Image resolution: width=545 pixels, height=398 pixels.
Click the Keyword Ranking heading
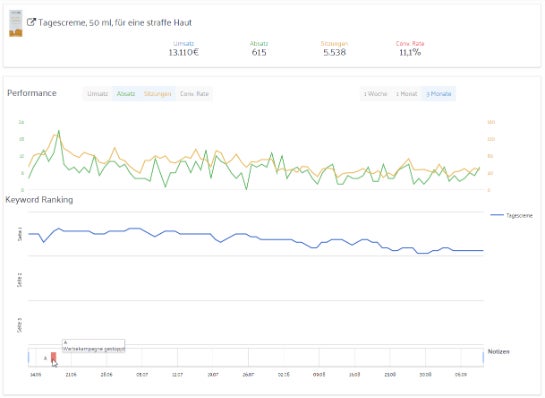[39, 200]
